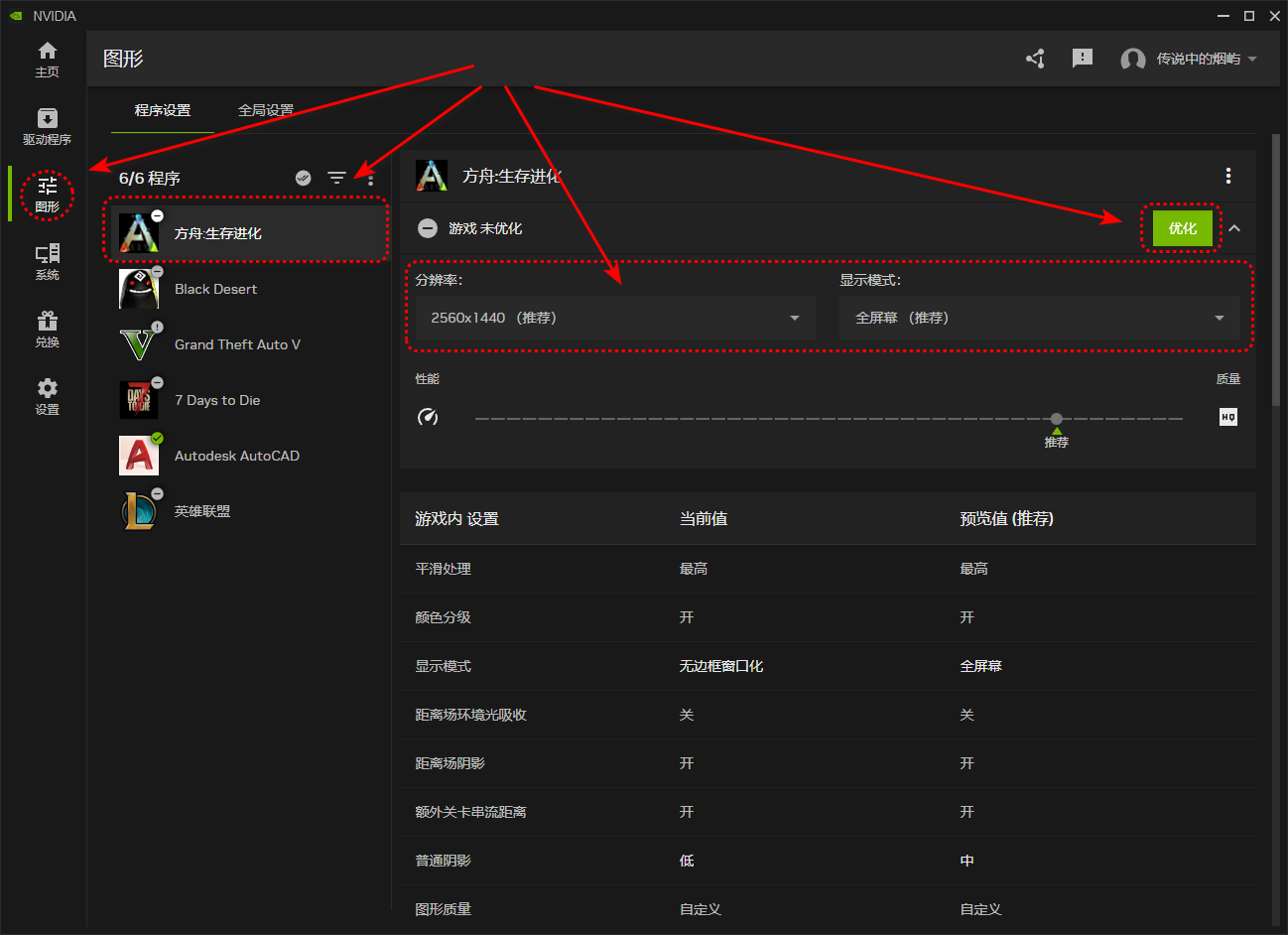The height and width of the screenshot is (935, 1288).
Task: Click the 颜色分级 setting row
Action: point(828,617)
